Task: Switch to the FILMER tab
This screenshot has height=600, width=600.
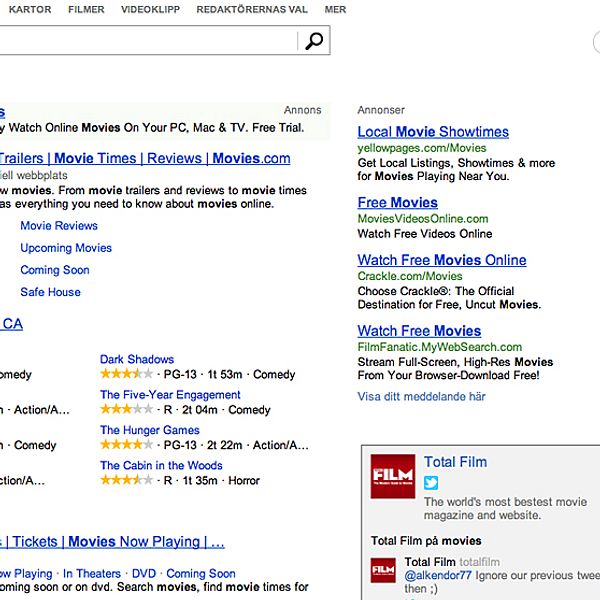Action: [86, 9]
